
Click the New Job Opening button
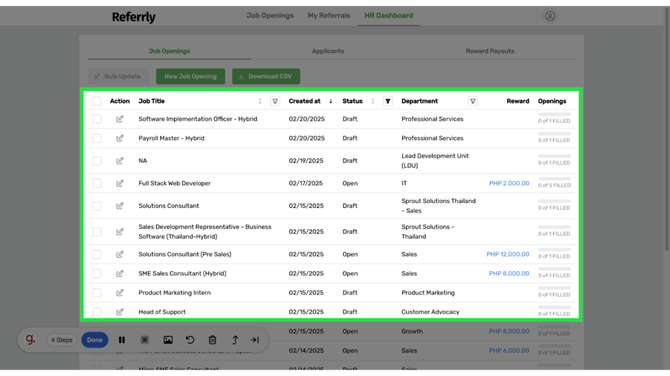[x=191, y=76]
